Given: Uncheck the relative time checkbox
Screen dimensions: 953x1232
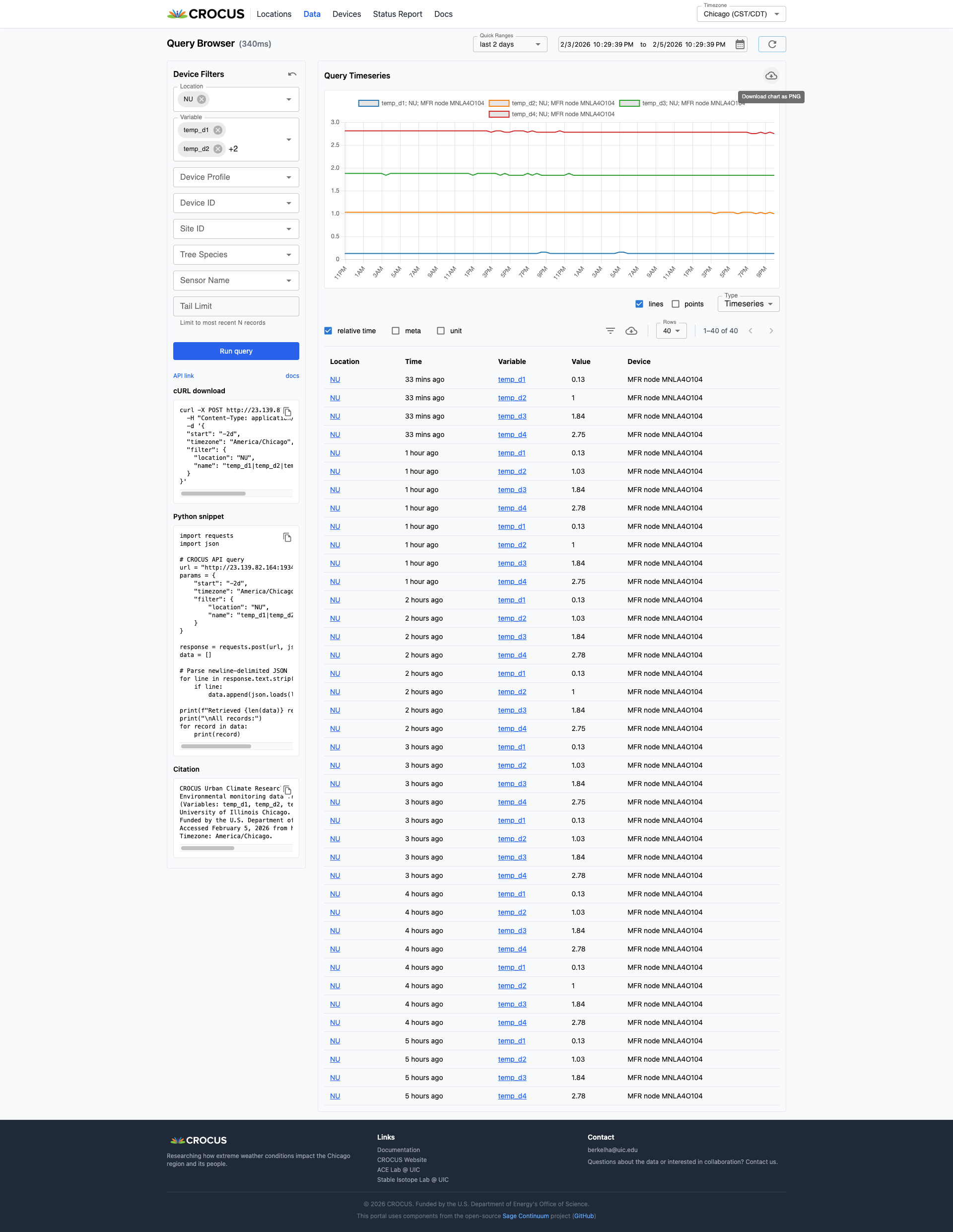Looking at the screenshot, I should [x=328, y=331].
